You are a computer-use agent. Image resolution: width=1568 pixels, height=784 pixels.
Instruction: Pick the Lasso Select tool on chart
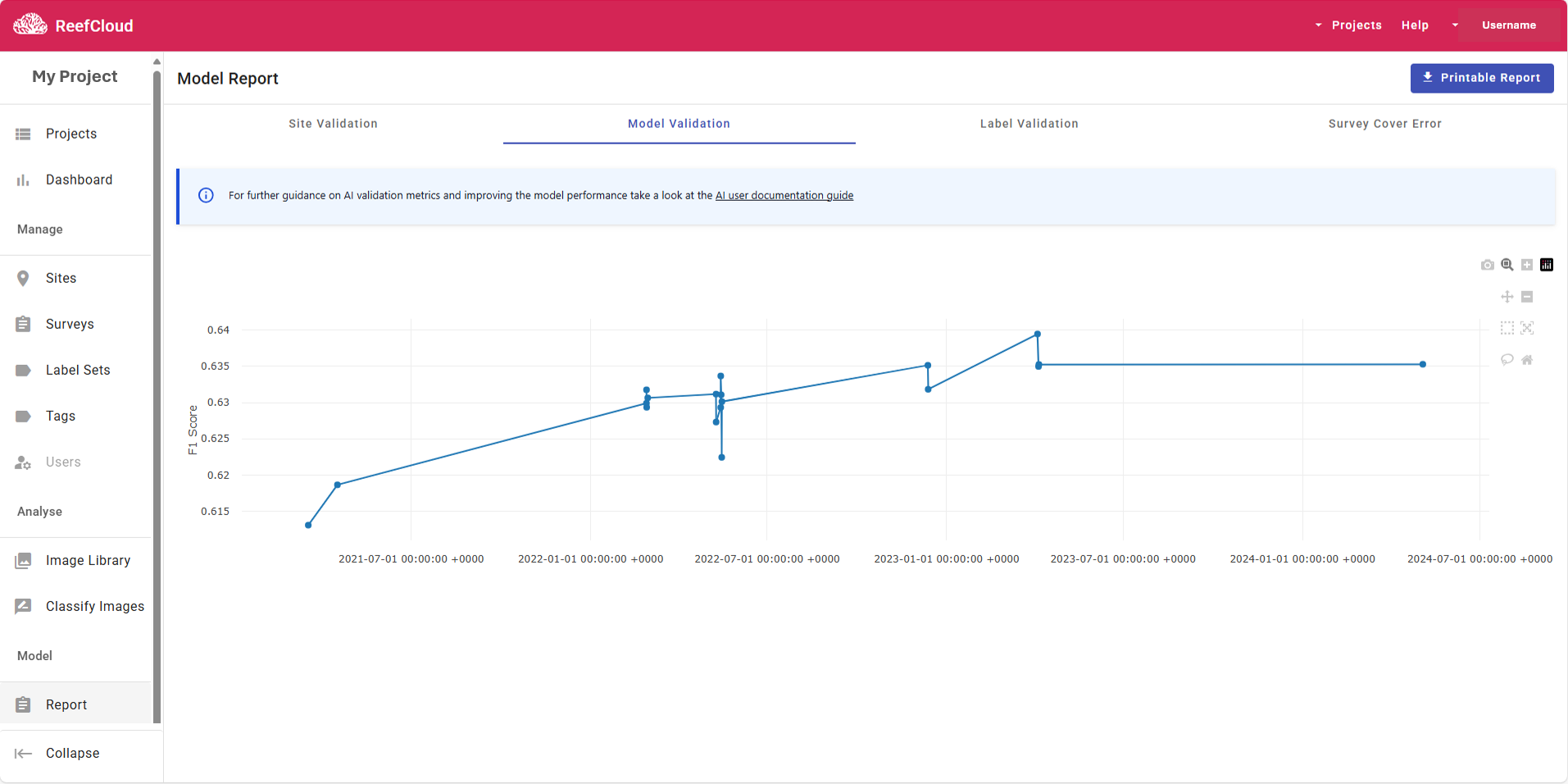(1507, 359)
